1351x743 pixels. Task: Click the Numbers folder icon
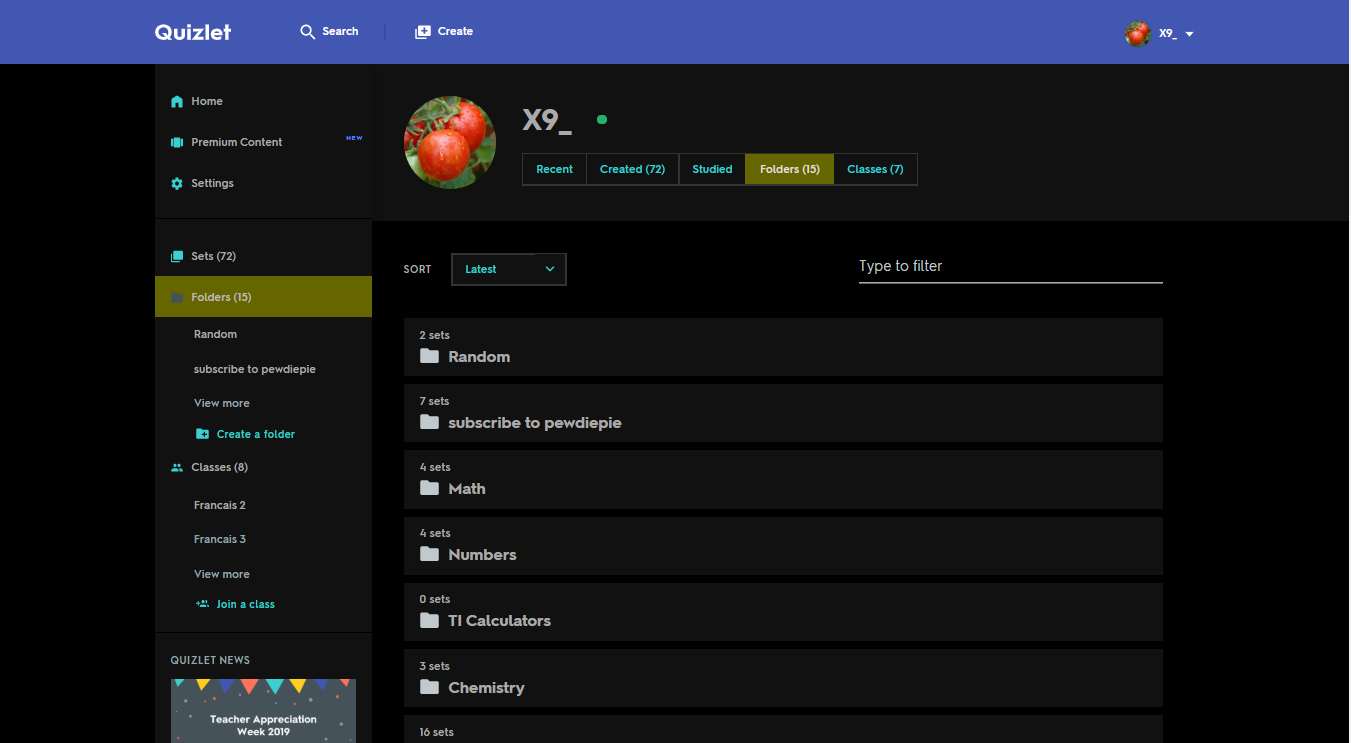[x=429, y=554]
